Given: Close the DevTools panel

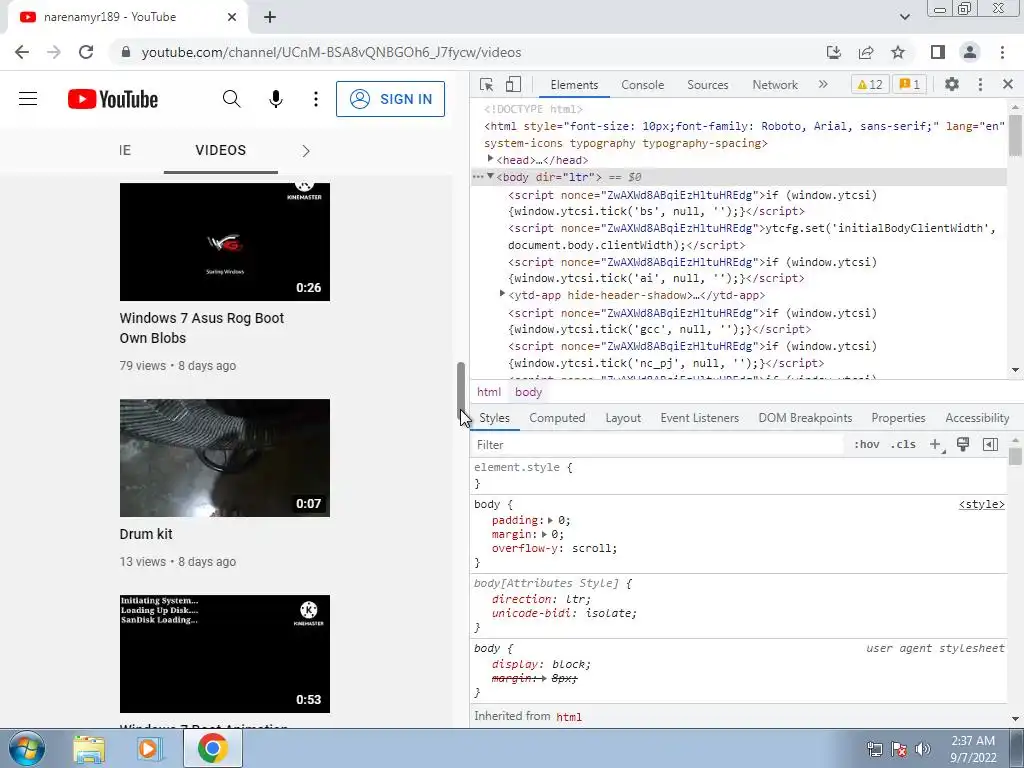Looking at the screenshot, I should [x=1008, y=84].
